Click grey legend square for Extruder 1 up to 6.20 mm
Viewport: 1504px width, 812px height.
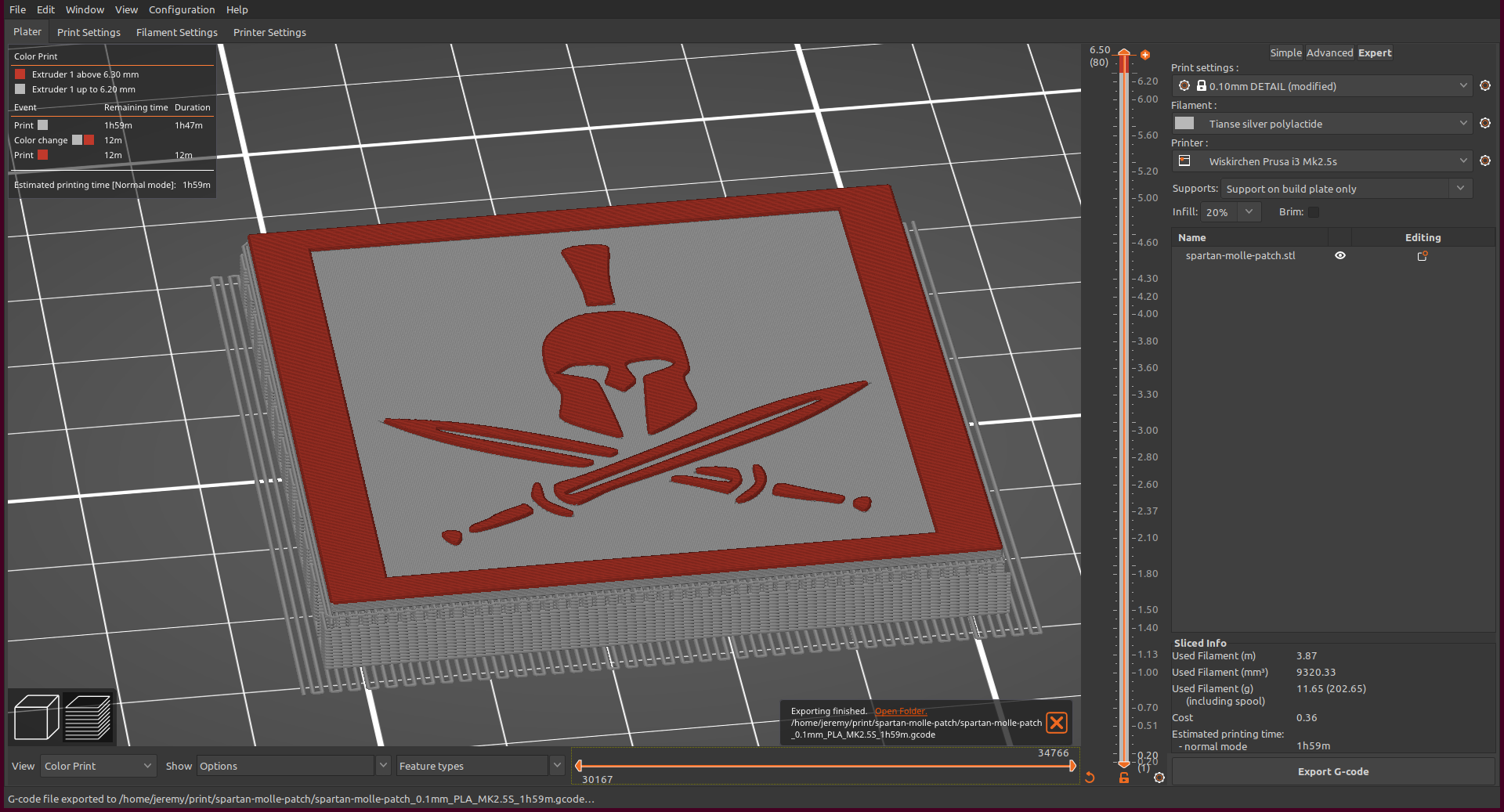click(x=20, y=89)
